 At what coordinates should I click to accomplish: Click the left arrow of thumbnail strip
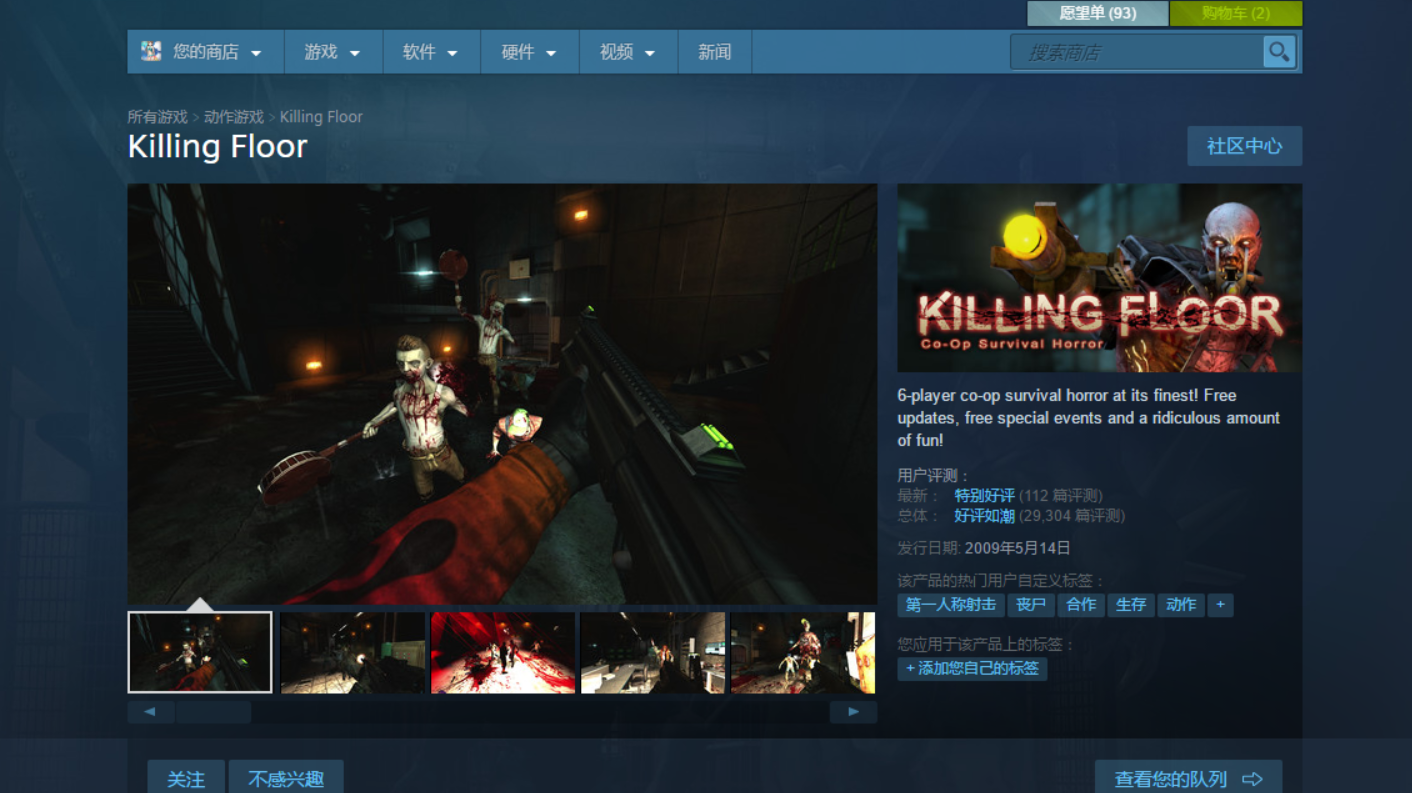[x=151, y=712]
